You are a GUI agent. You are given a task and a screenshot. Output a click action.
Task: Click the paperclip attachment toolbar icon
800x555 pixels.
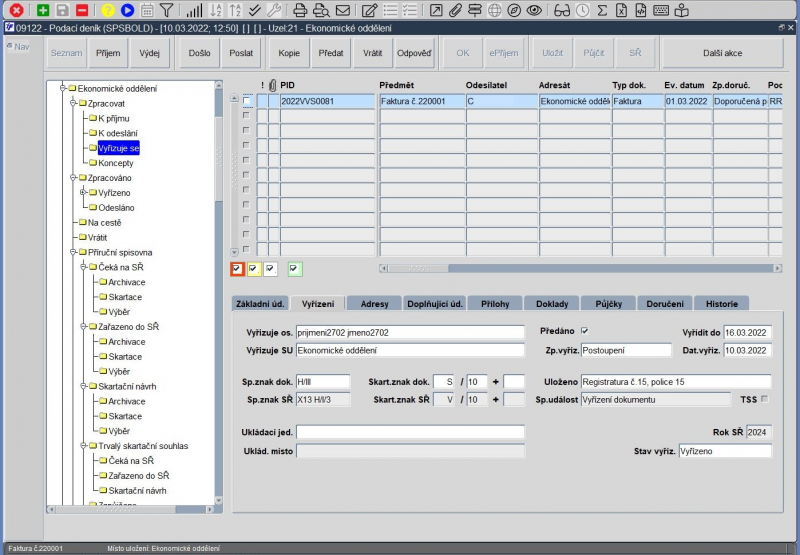coord(456,10)
